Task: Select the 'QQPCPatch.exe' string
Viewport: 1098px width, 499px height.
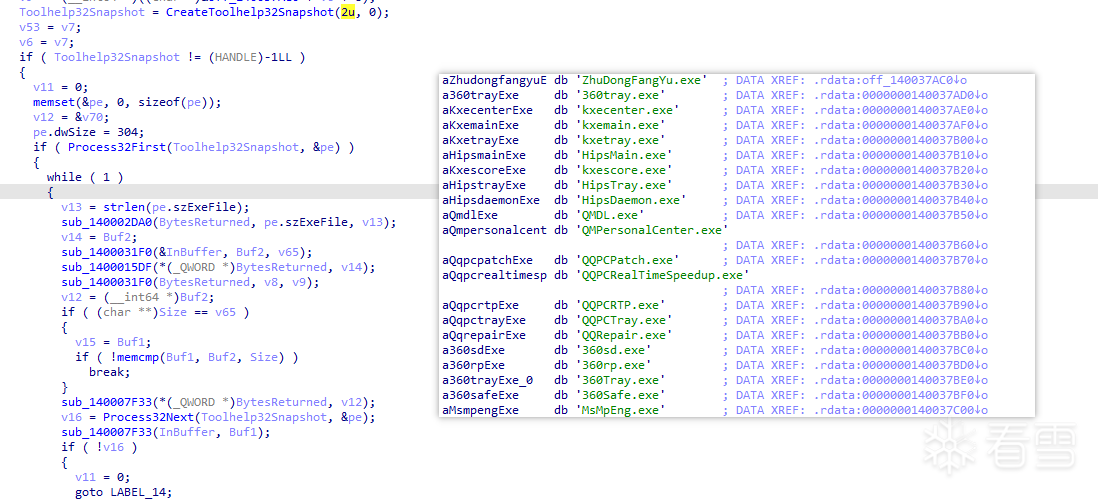Action: [x=627, y=260]
